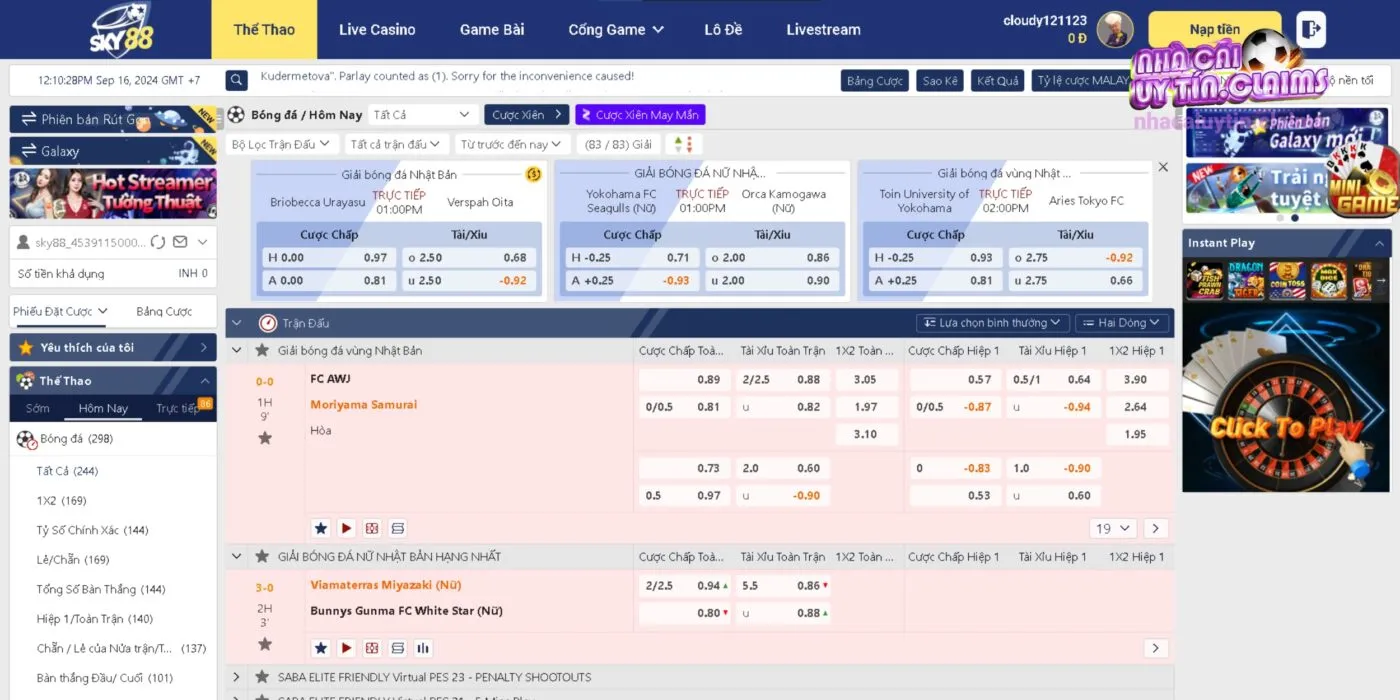1400x700 pixels.
Task: Open statistics bar chart icon for Viamaterras Miyazaki match
Action: [x=423, y=648]
